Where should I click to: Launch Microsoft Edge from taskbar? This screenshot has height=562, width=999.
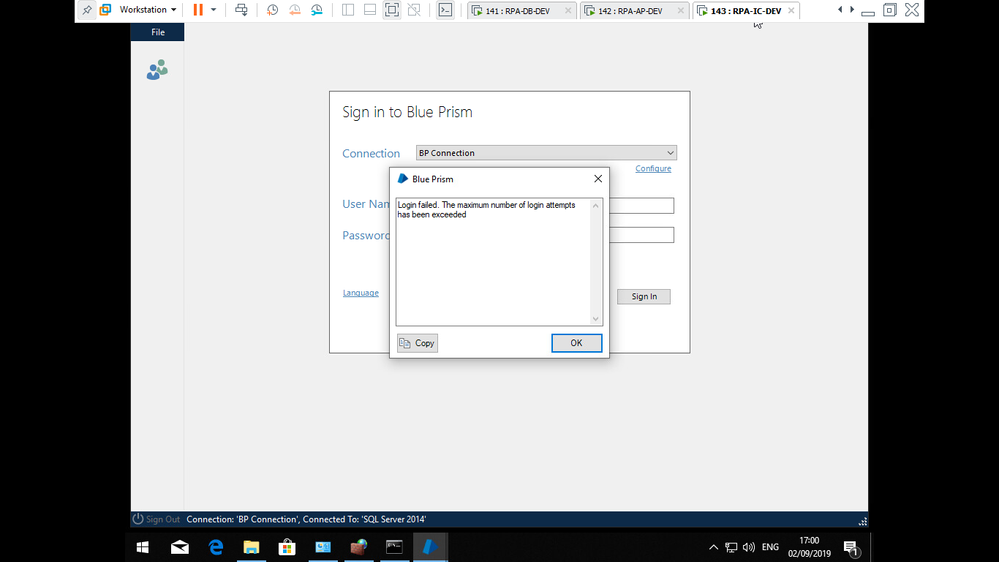pos(216,547)
